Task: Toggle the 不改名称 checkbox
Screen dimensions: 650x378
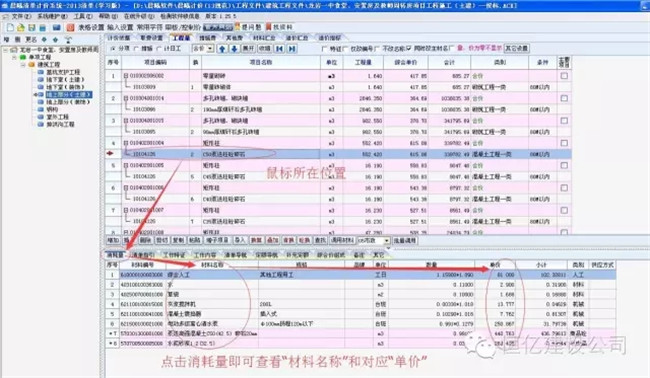Action: pos(377,48)
